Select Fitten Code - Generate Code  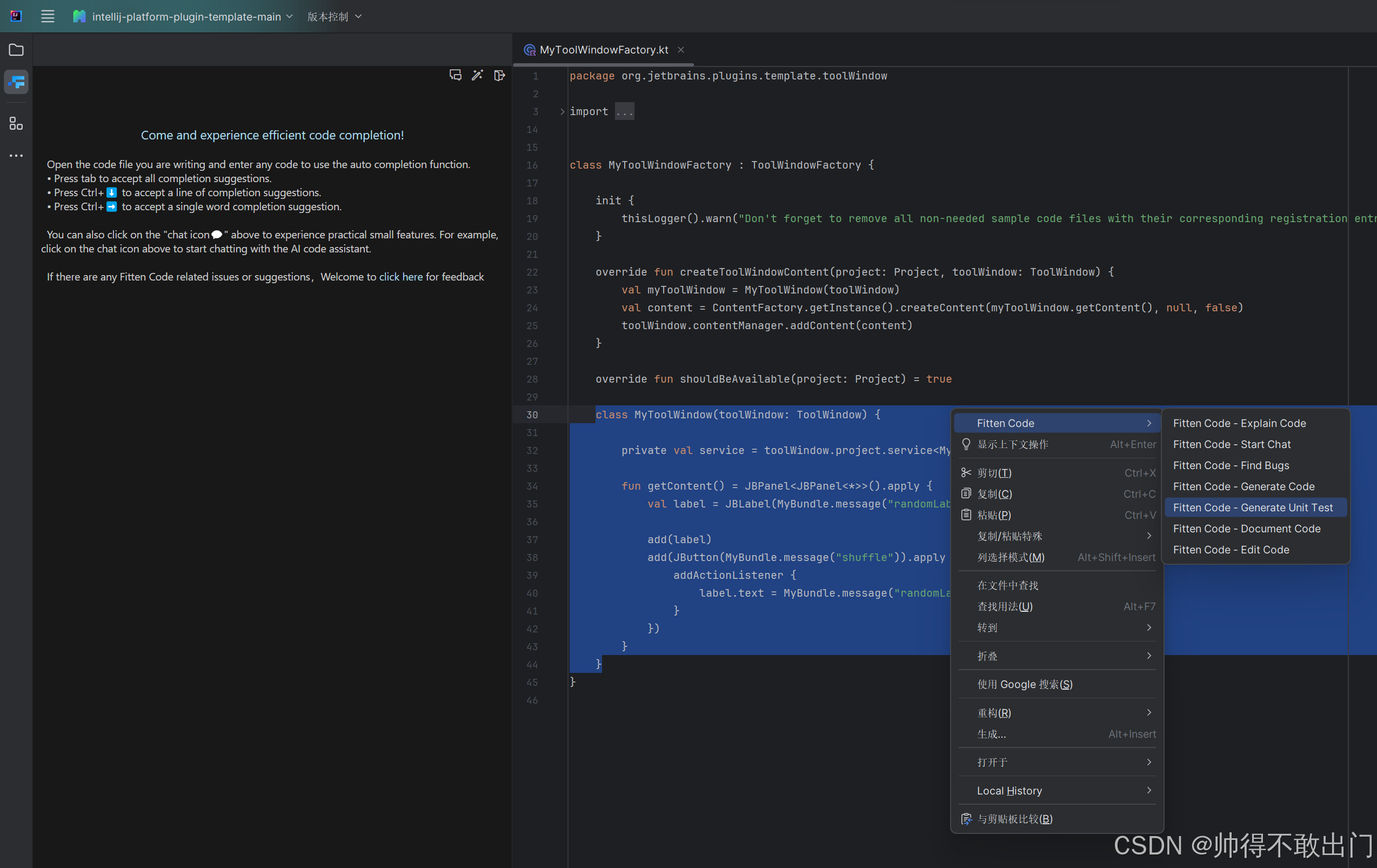1256,486
